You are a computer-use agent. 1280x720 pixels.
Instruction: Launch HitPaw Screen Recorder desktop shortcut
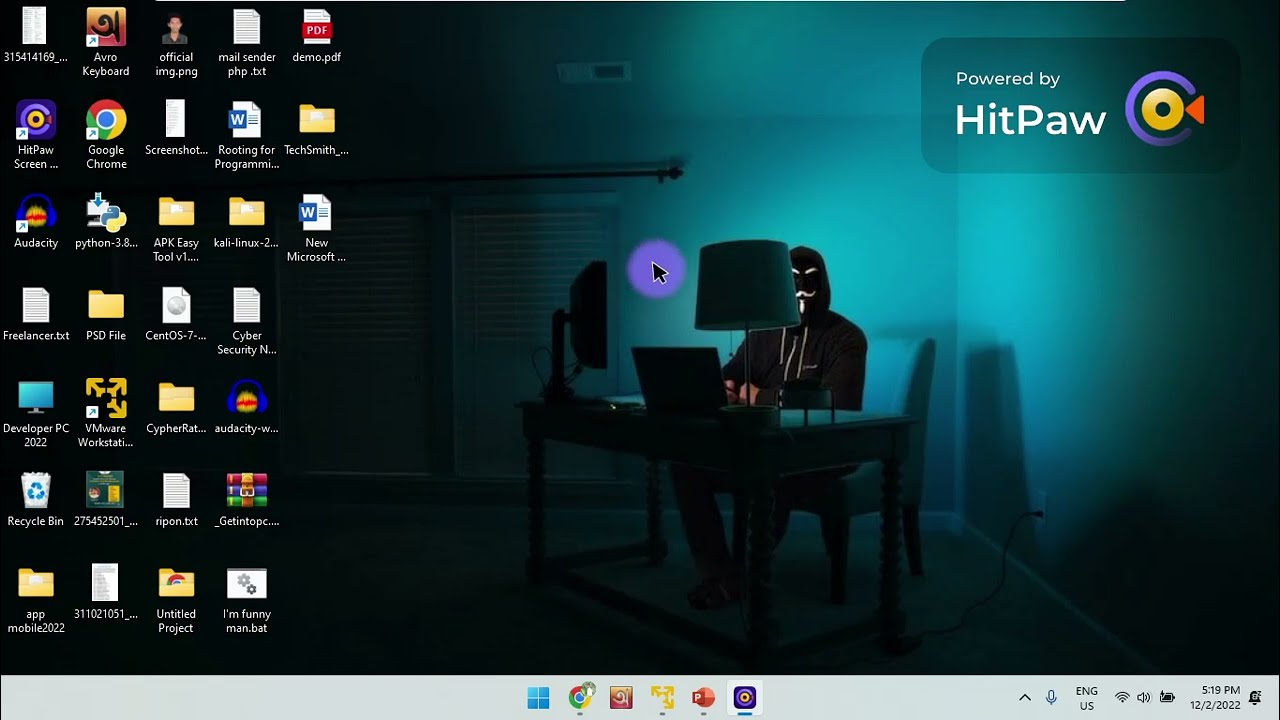click(36, 135)
